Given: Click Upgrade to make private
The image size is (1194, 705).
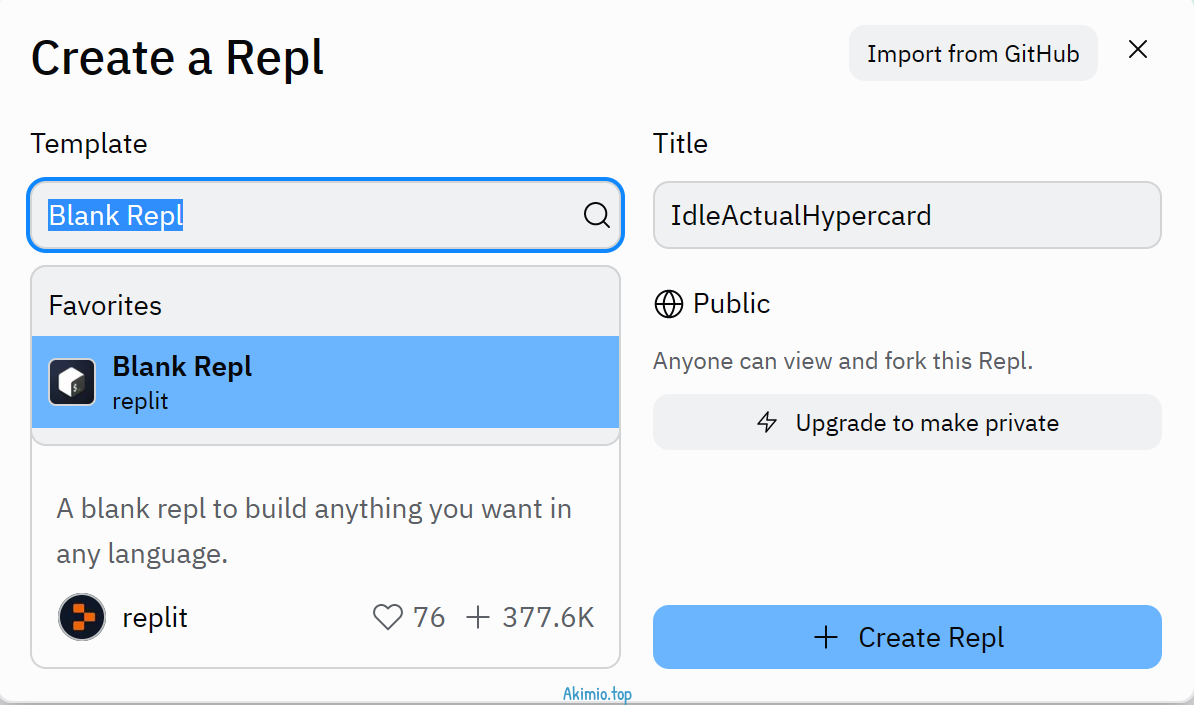Looking at the screenshot, I should point(907,422).
